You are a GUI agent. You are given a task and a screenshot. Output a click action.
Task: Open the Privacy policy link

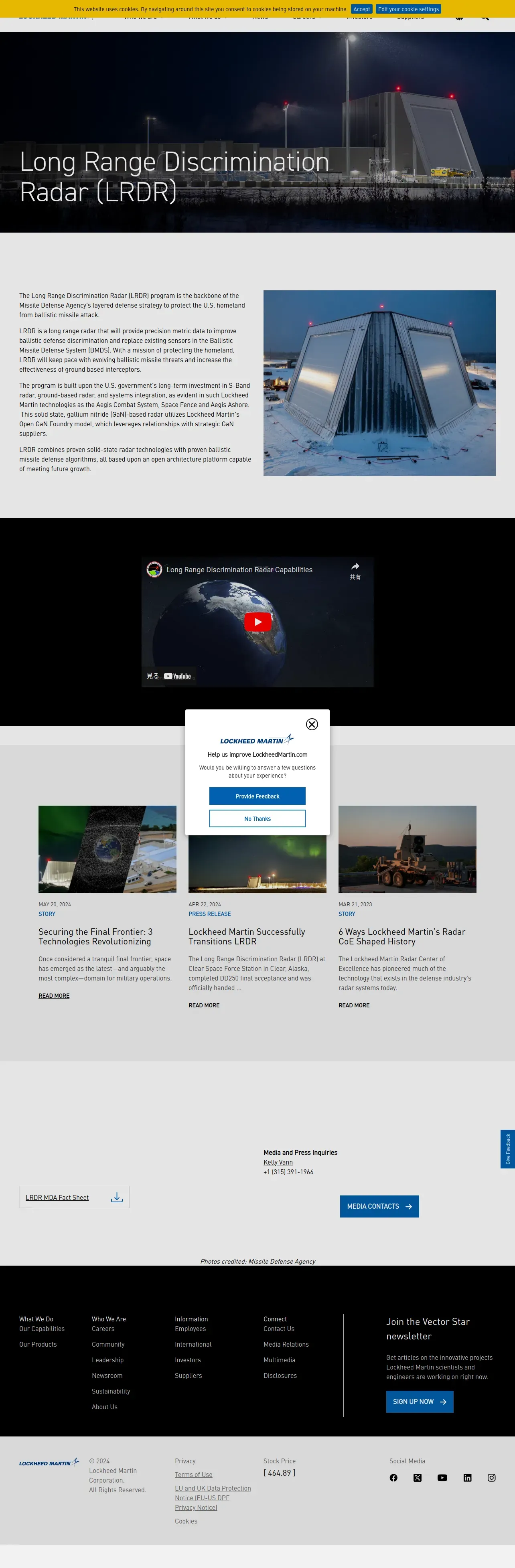pyautogui.click(x=185, y=1461)
